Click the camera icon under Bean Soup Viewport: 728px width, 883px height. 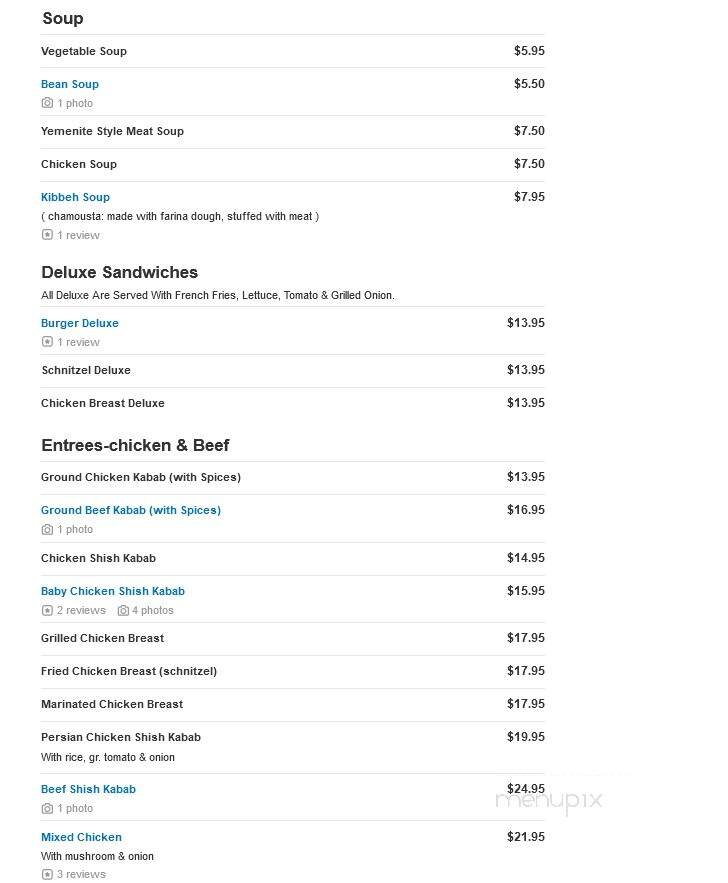(x=46, y=103)
